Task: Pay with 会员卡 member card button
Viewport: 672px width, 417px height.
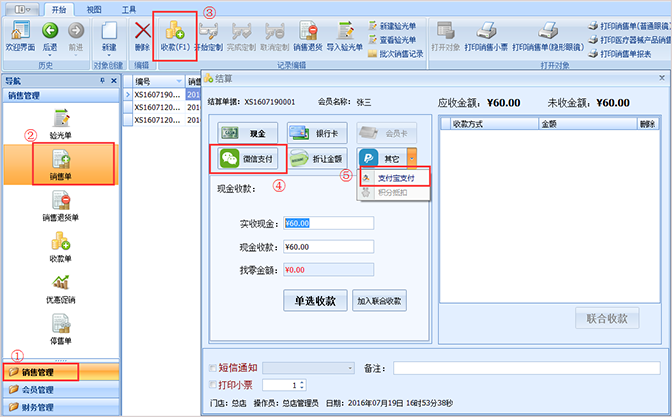Action: pos(387,133)
